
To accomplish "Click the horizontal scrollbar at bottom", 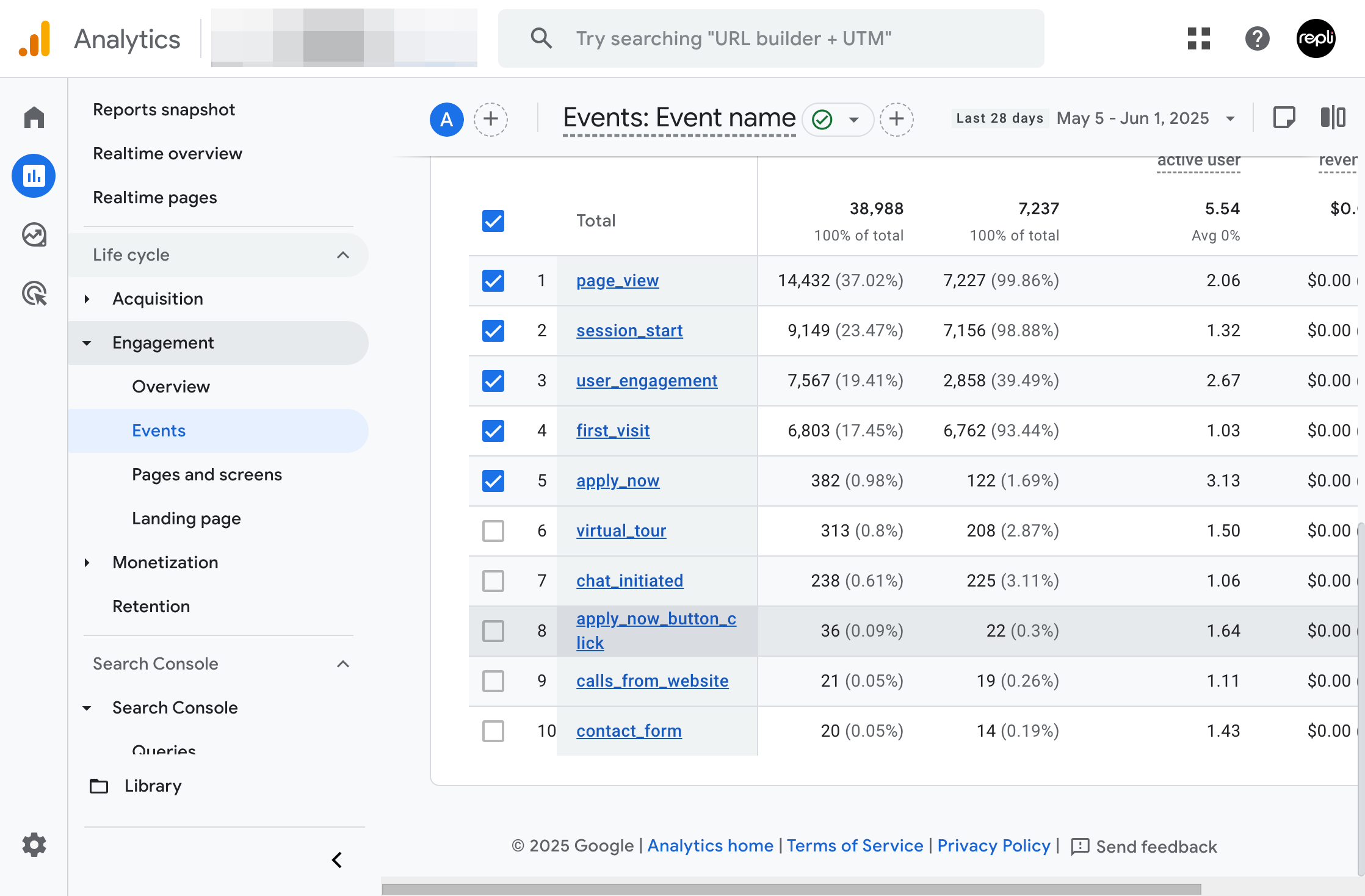I will (791, 889).
